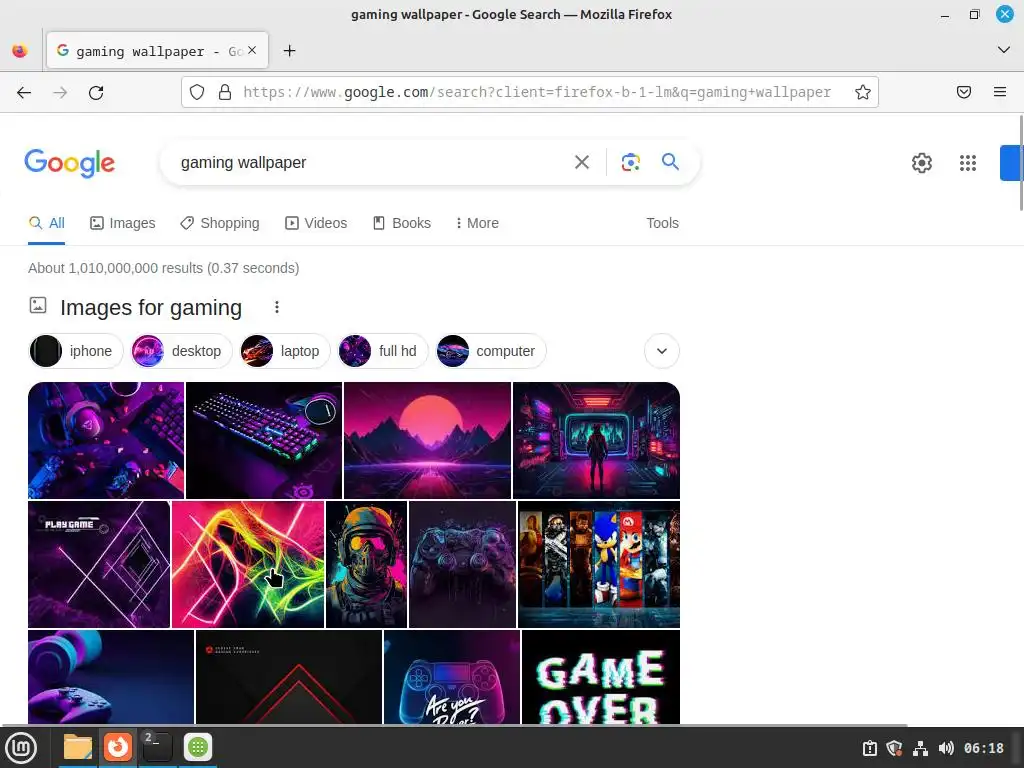Expand the More search categories menu
The height and width of the screenshot is (768, 1024).
tap(477, 223)
